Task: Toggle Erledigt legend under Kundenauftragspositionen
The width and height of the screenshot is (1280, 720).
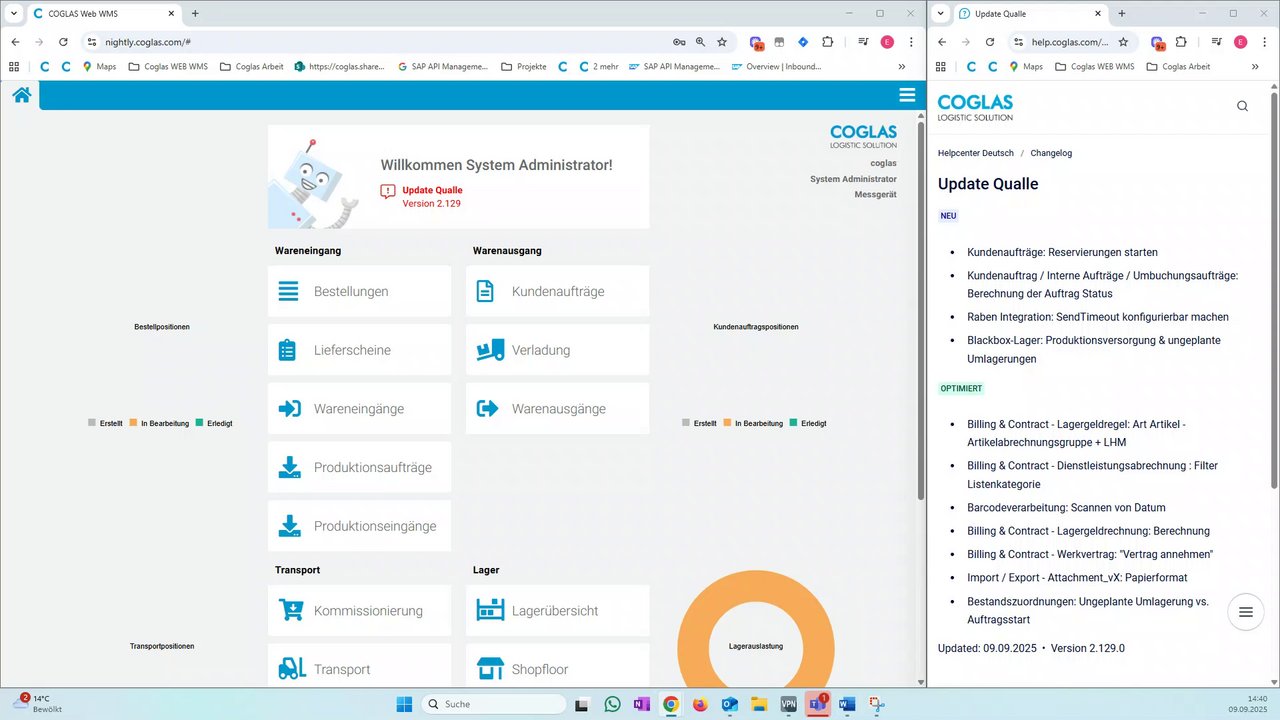Action: tap(807, 423)
